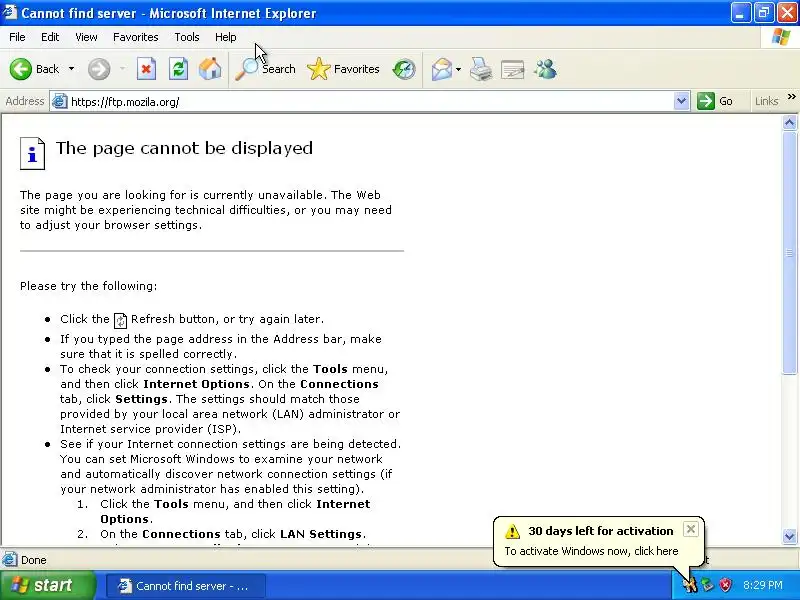Click the Safely Remove Hardware tray icon

coord(708,585)
